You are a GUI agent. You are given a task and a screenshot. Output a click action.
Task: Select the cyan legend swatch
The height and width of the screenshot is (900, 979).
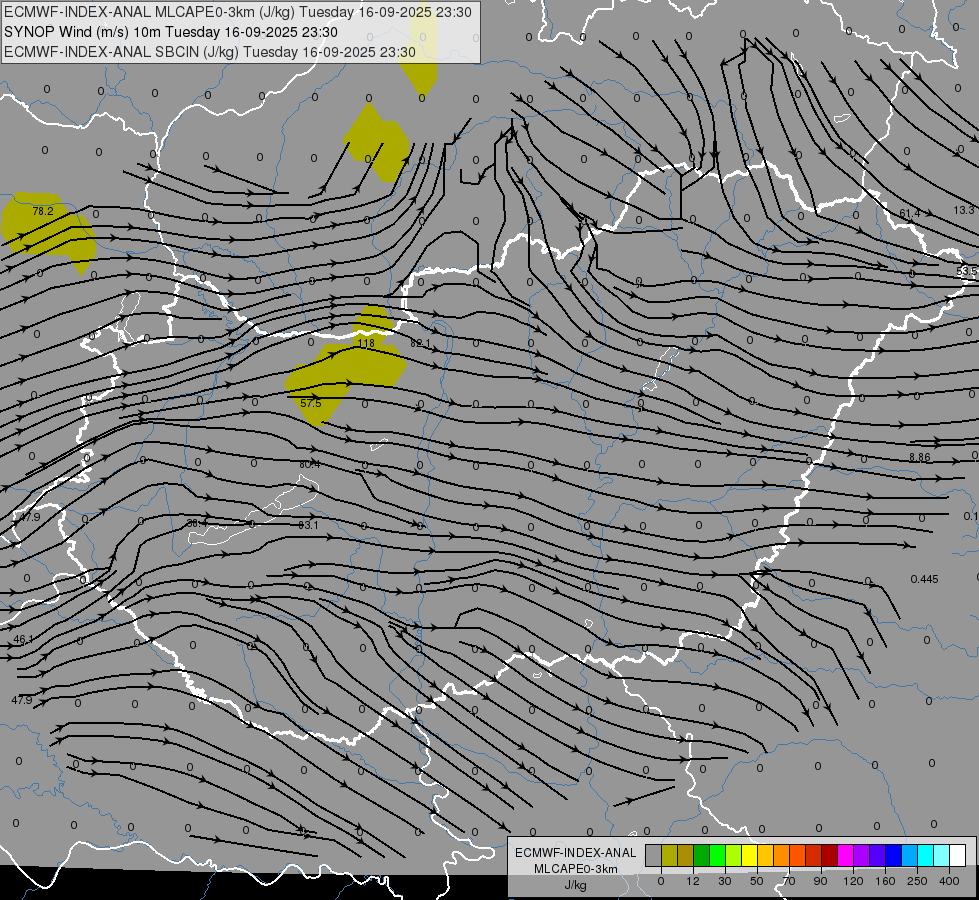(926, 855)
